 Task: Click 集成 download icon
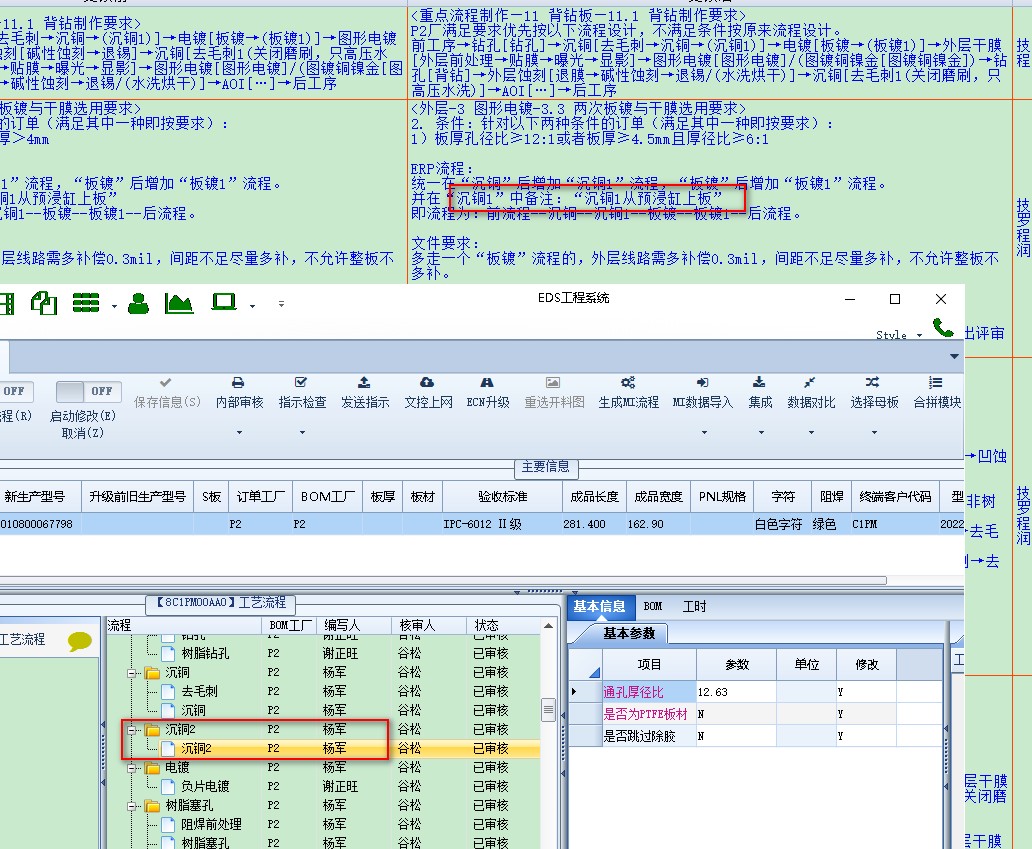click(759, 382)
